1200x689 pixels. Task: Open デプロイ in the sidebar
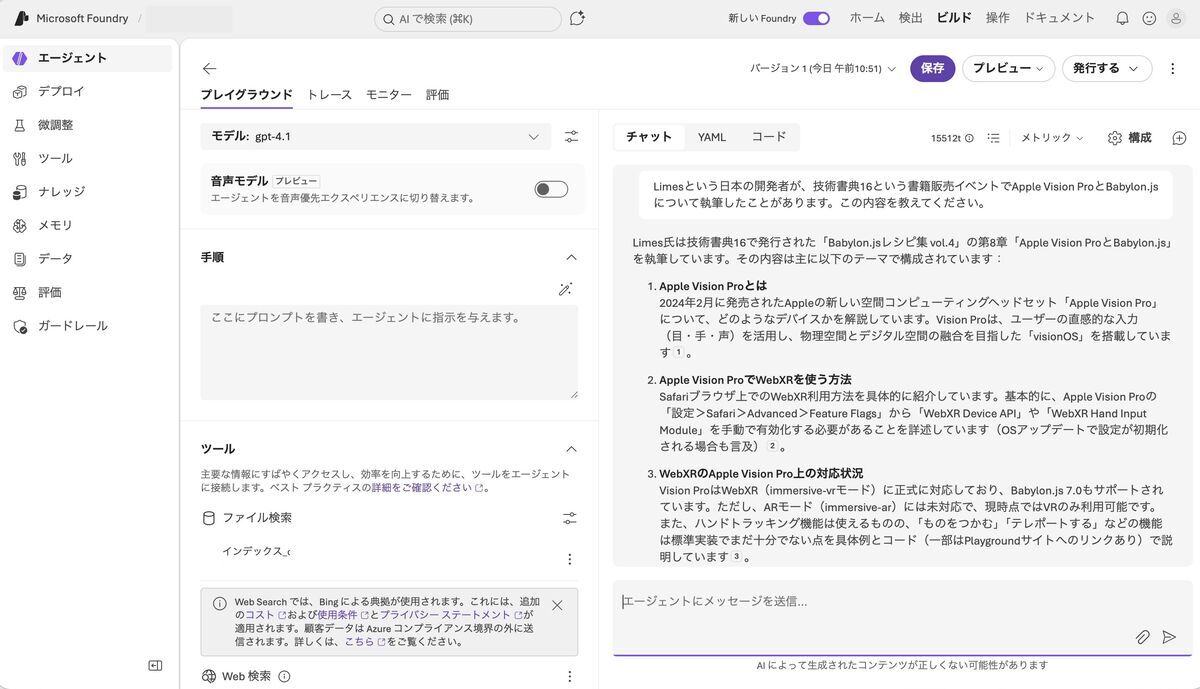(87, 91)
